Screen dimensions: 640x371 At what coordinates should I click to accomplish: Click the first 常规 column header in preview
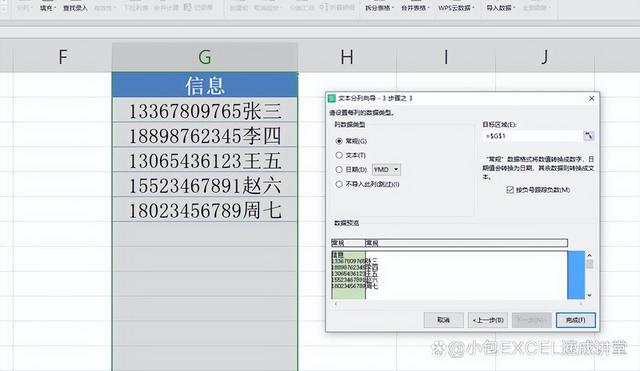[348, 243]
